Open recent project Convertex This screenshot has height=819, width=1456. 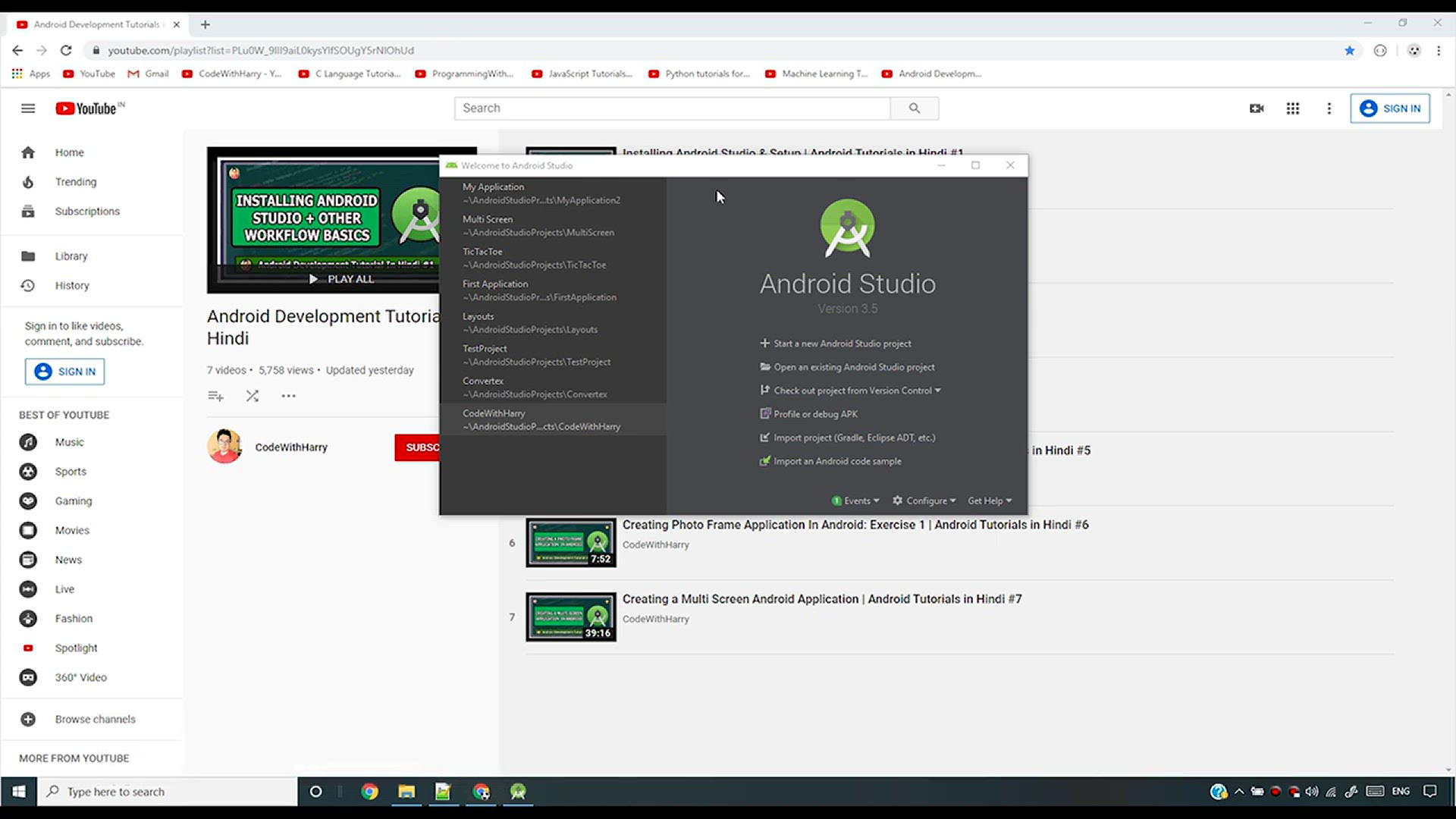553,388
